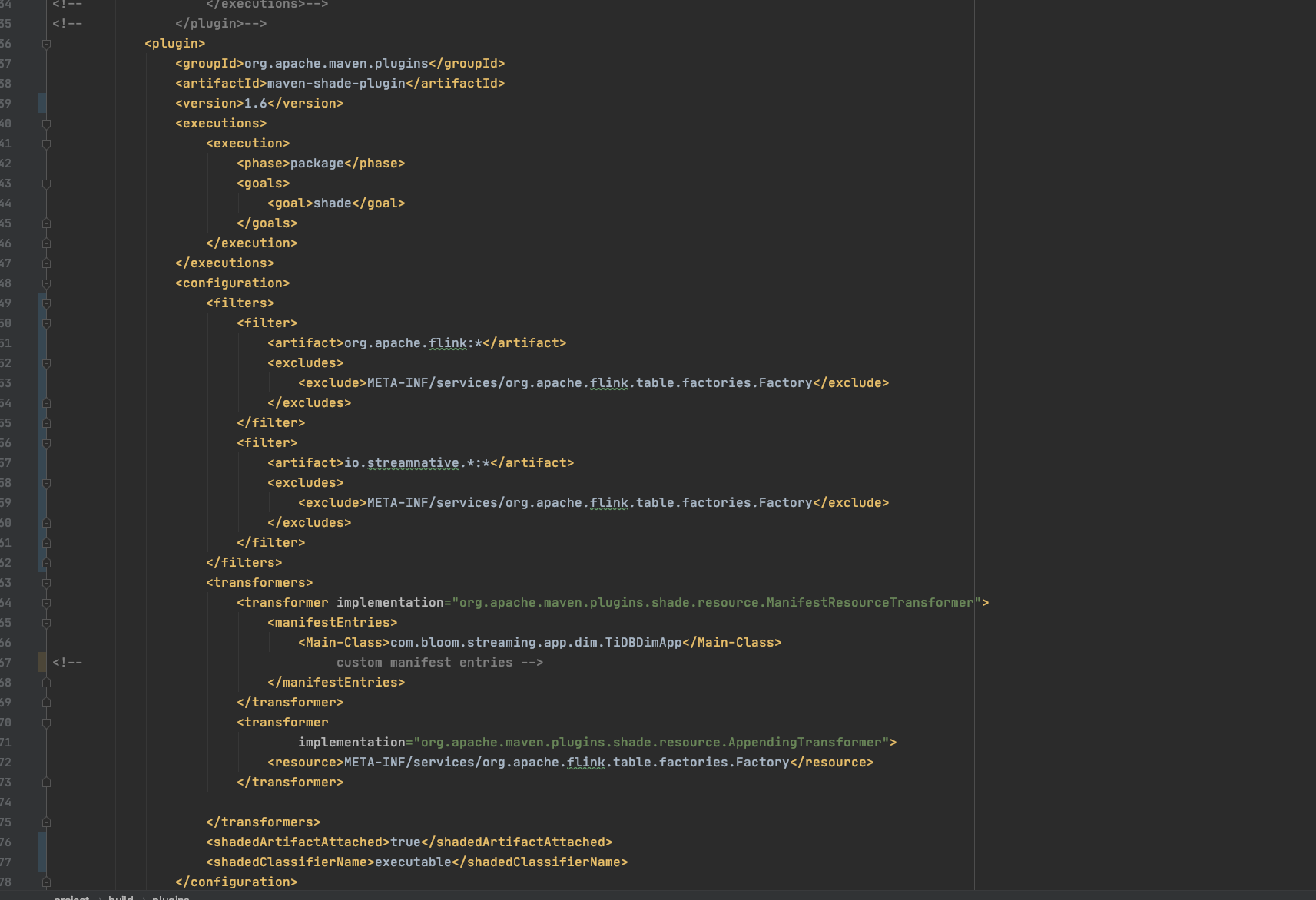Viewport: 1316px width, 900px height.
Task: Click fold end marker beside </configuration>
Action: 46,882
